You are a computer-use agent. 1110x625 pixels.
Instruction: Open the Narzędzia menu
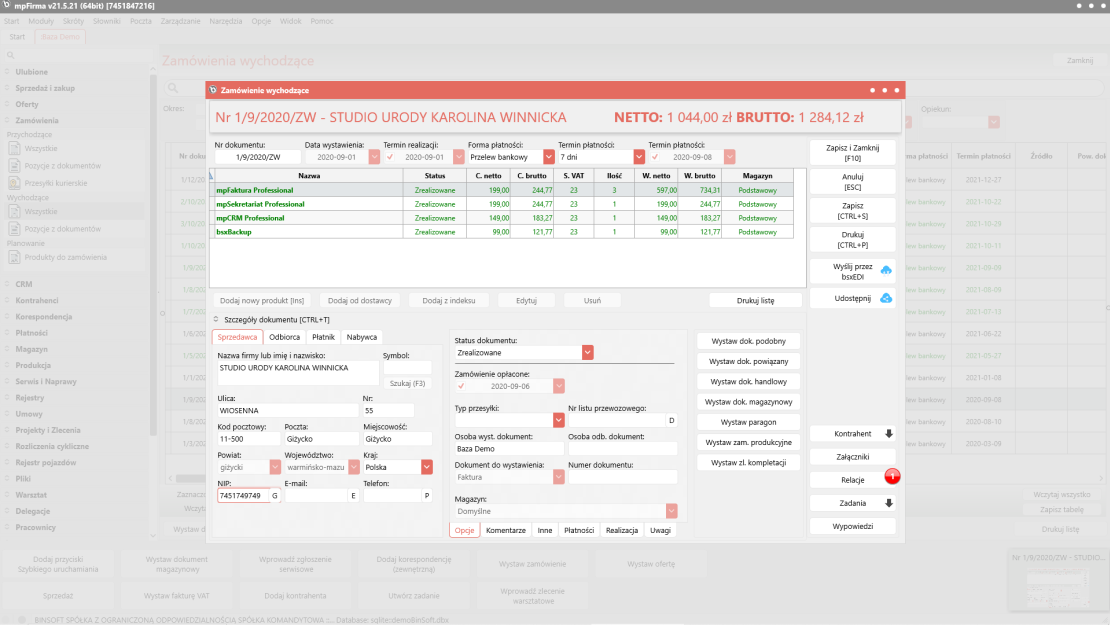(x=226, y=21)
